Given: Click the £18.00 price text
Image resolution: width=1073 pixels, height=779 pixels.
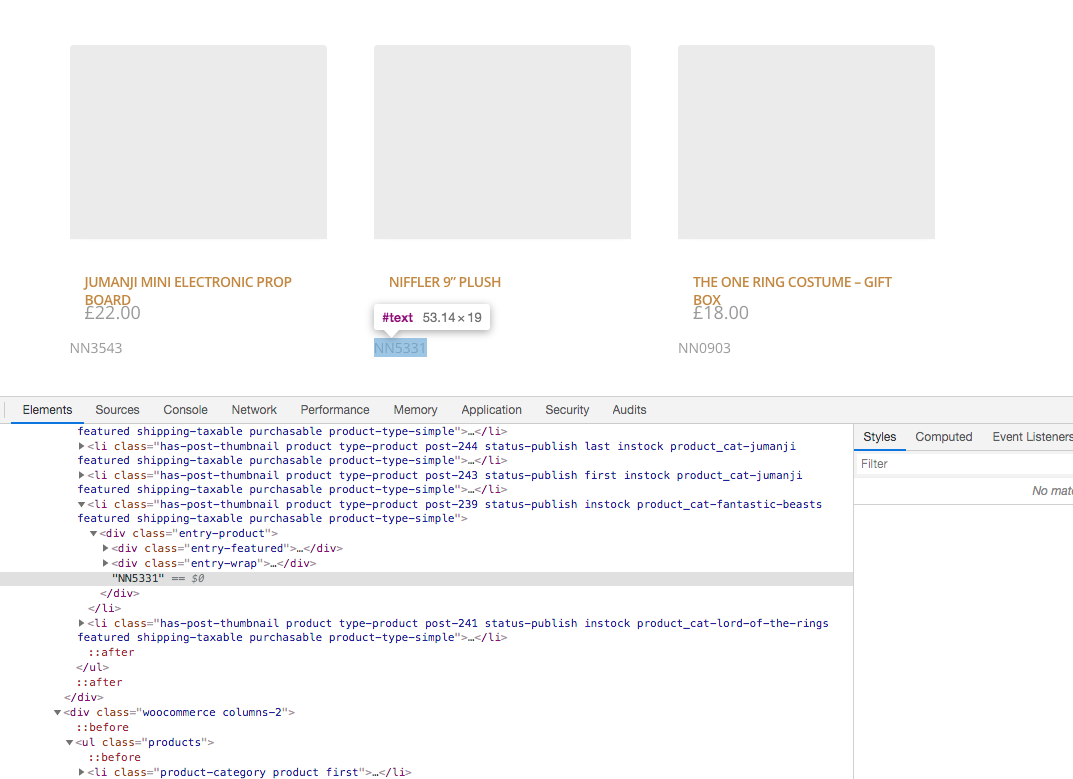Looking at the screenshot, I should point(721,313).
